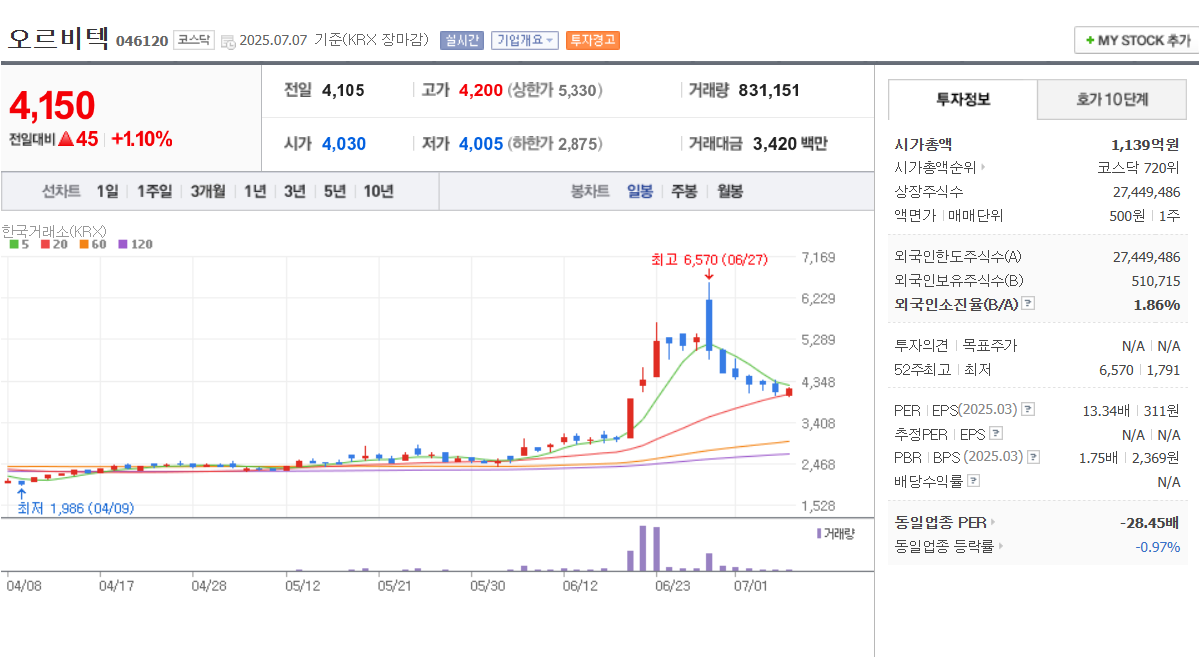This screenshot has width=1199, height=657.
Task: Click the 시가 value 4,030
Action: click(x=343, y=144)
